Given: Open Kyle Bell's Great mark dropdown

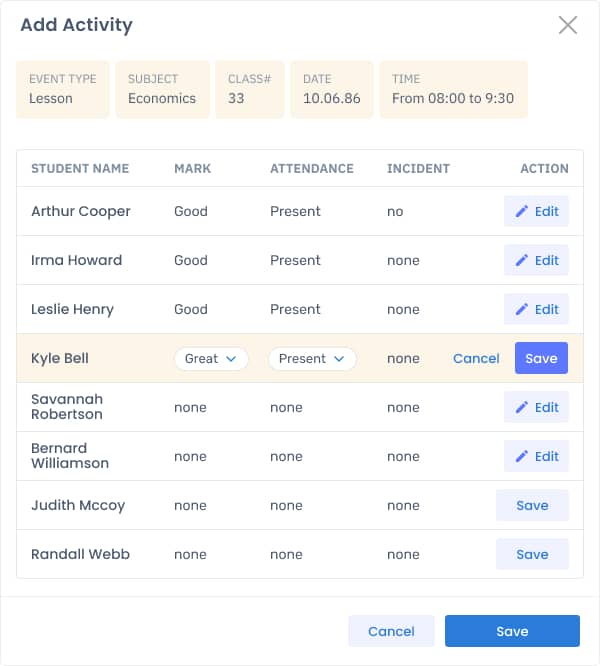Looking at the screenshot, I should click(211, 358).
